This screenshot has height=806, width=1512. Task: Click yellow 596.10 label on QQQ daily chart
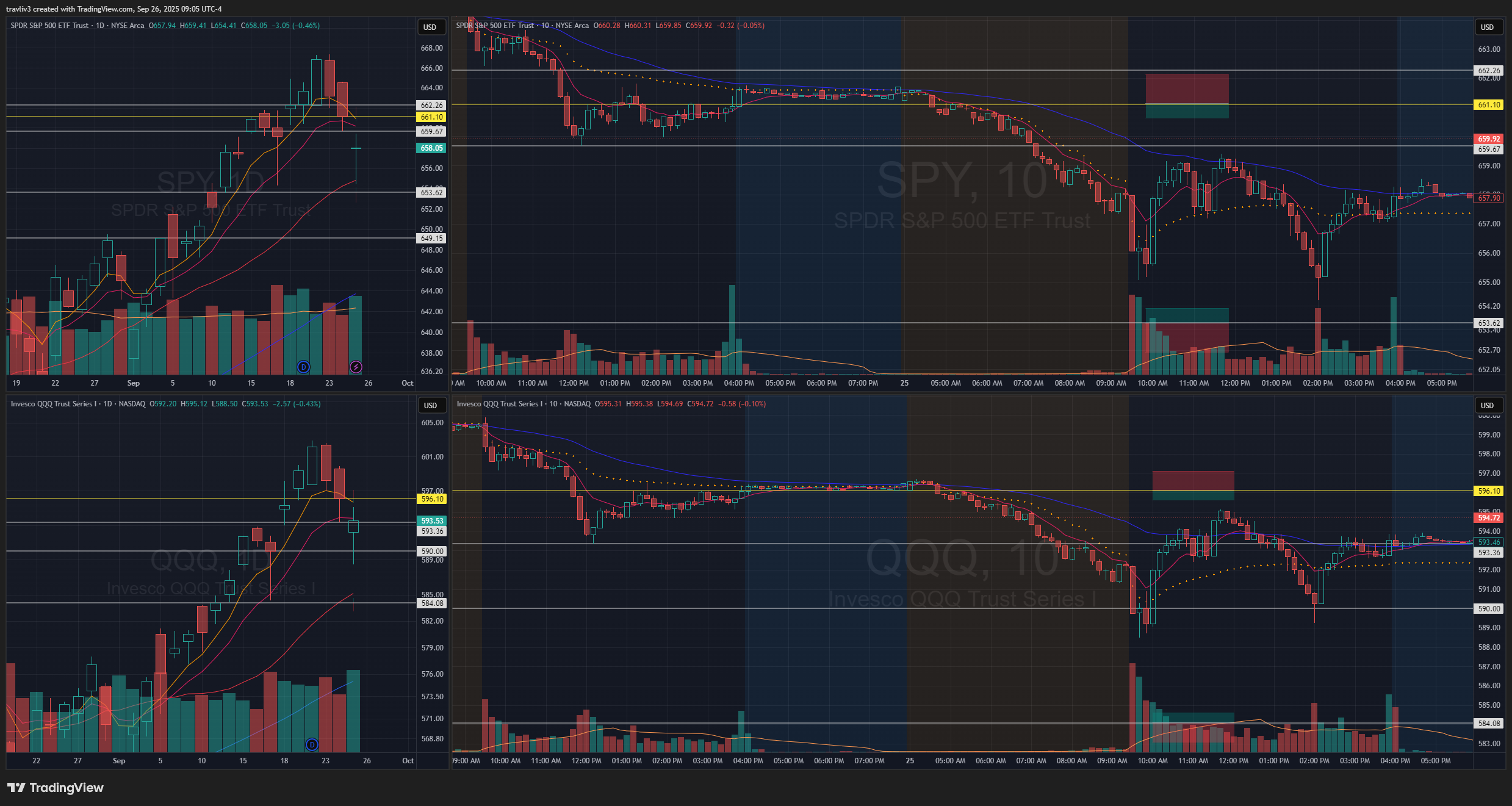[x=432, y=499]
